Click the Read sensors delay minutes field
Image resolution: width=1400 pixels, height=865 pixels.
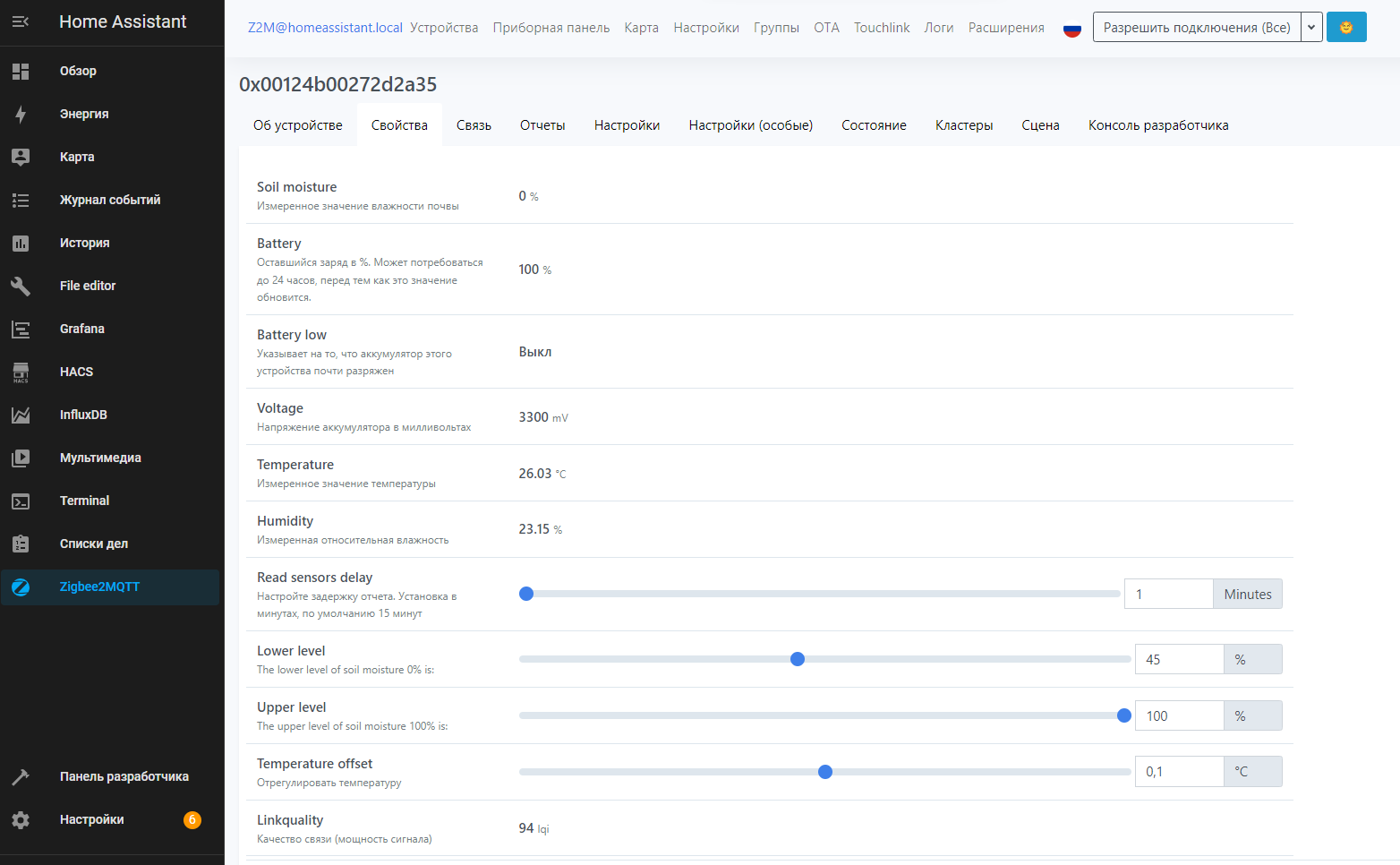coord(1168,594)
